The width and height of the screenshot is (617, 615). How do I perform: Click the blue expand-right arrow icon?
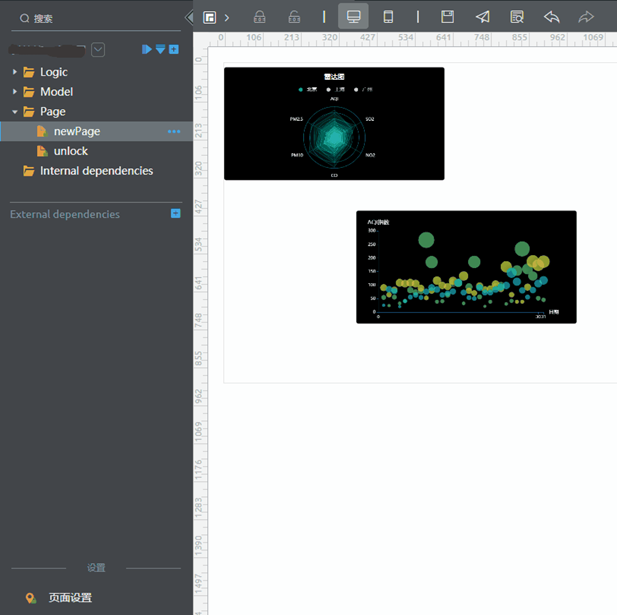(147, 49)
